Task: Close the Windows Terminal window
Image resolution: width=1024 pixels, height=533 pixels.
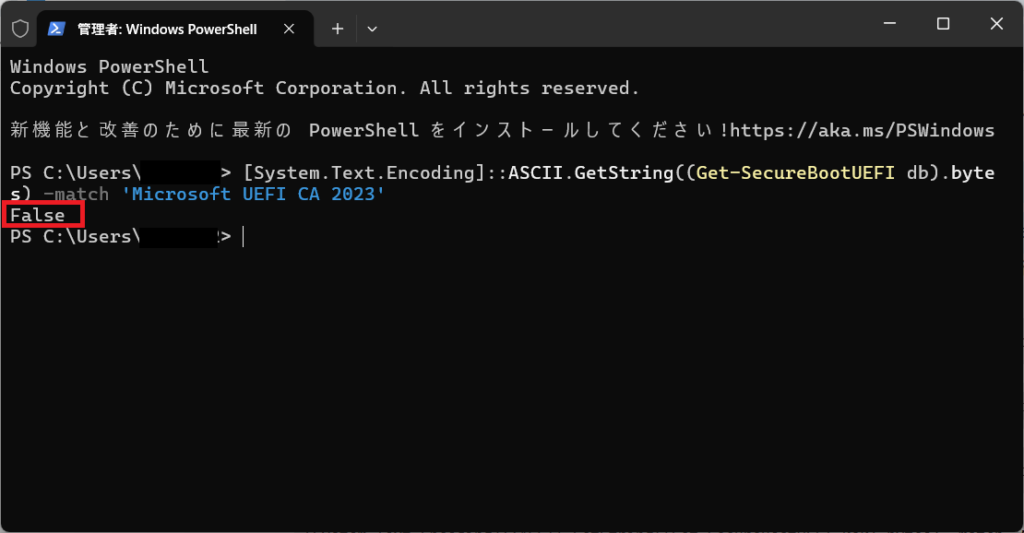Action: [995, 24]
